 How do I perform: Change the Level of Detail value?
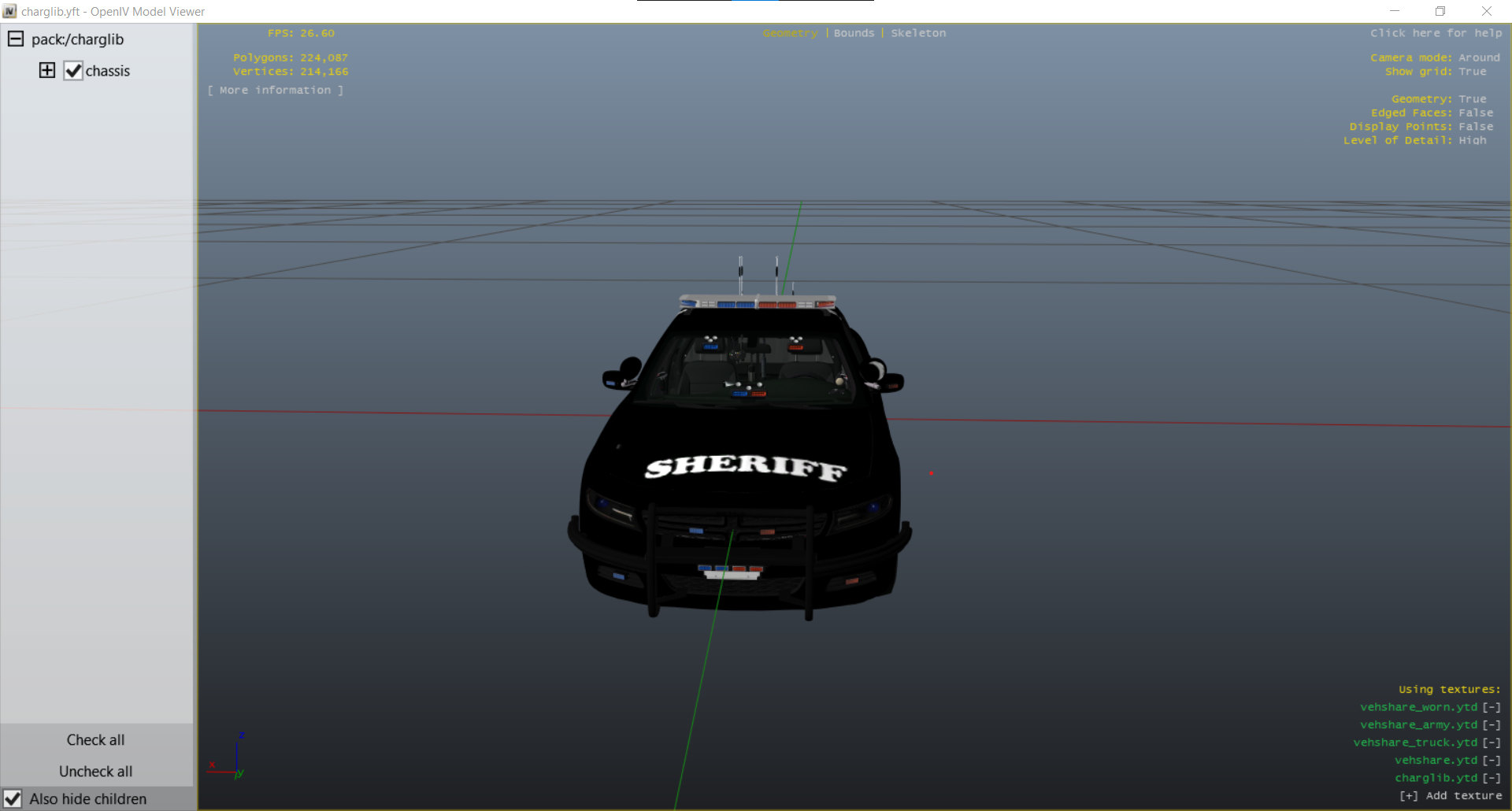[1472, 140]
